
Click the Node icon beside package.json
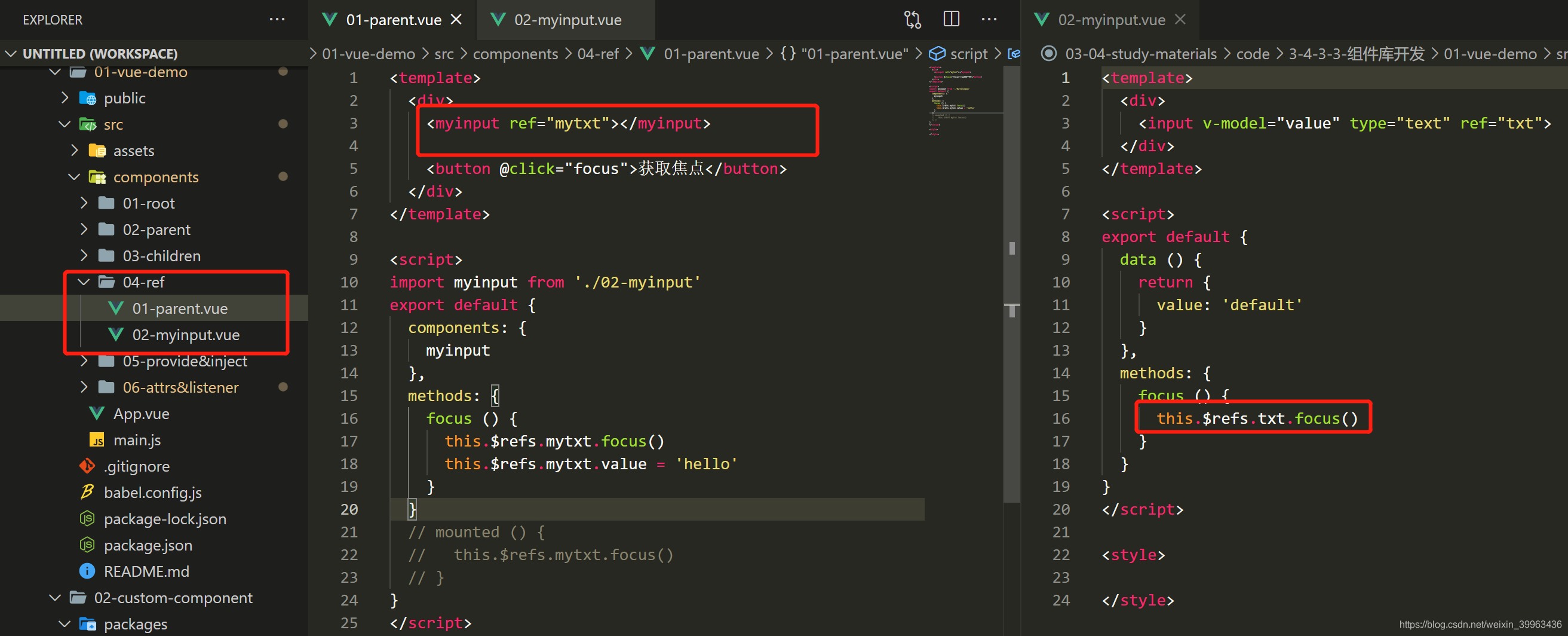pyautogui.click(x=87, y=545)
